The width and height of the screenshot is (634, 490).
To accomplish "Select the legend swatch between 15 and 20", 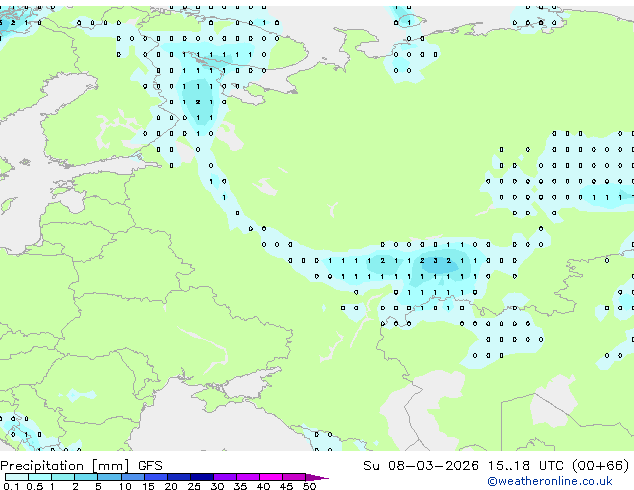I will 155,477.
